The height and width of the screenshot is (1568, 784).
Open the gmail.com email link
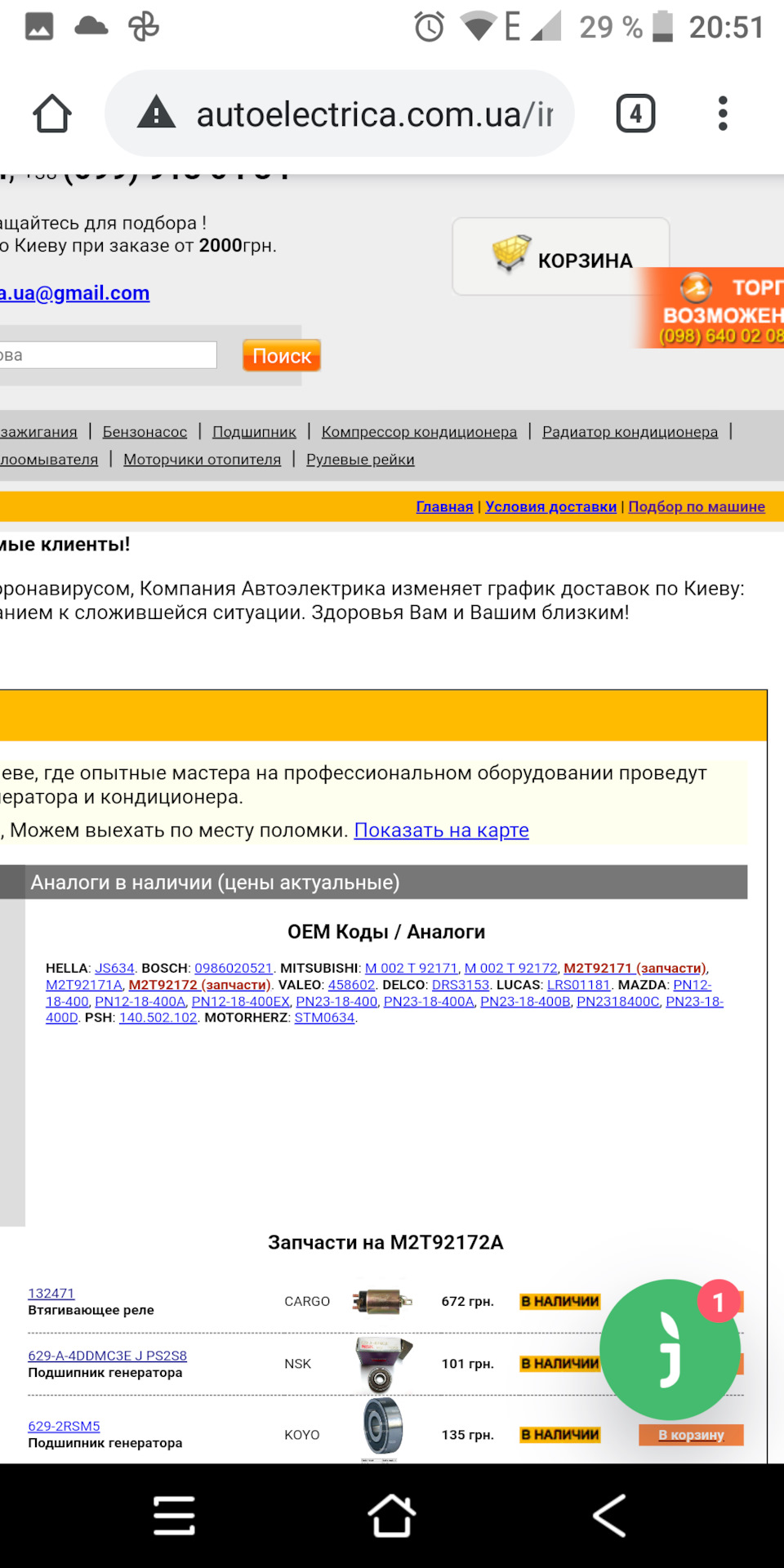[75, 293]
